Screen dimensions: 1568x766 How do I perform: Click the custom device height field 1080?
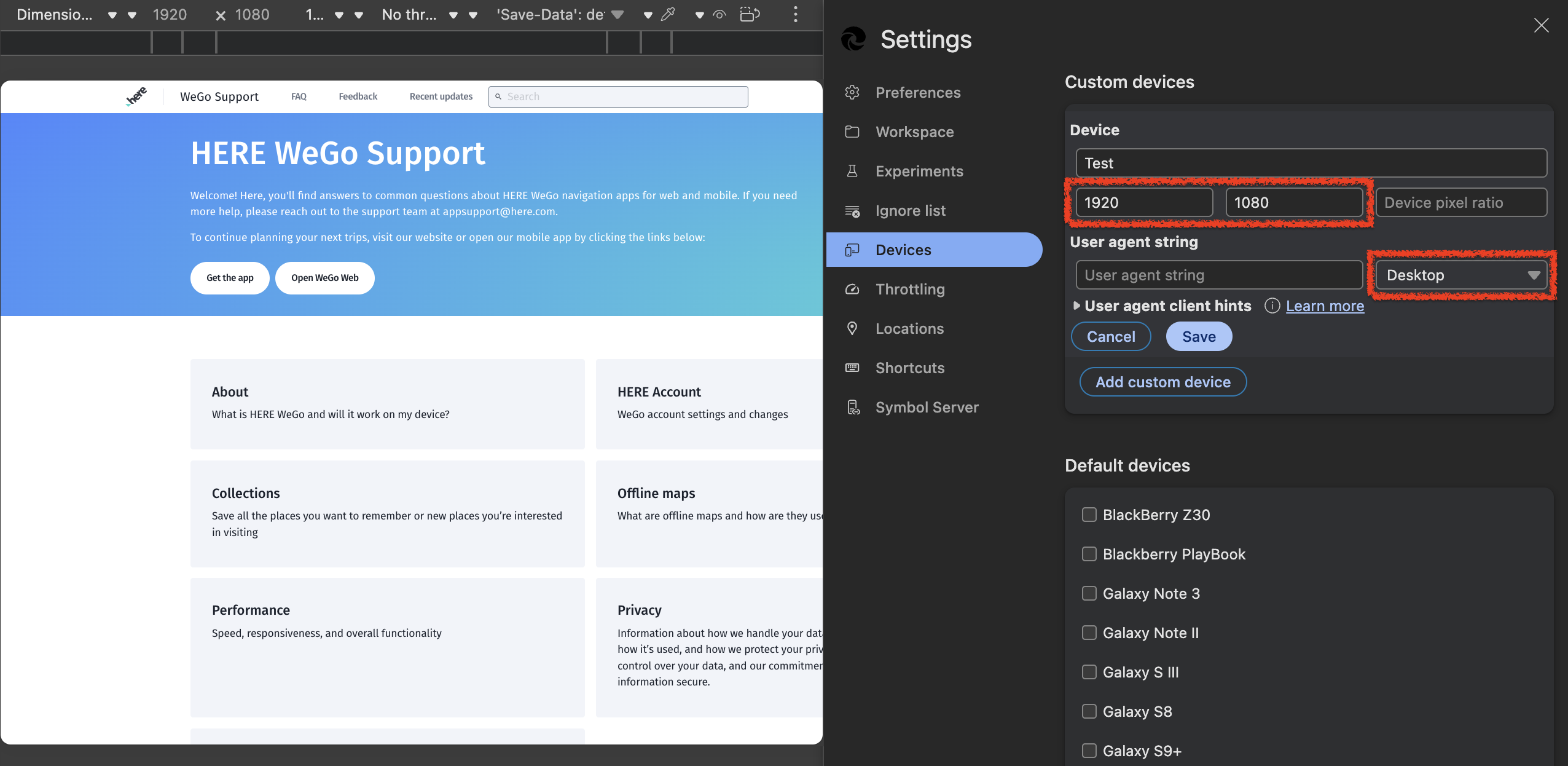click(x=1295, y=202)
